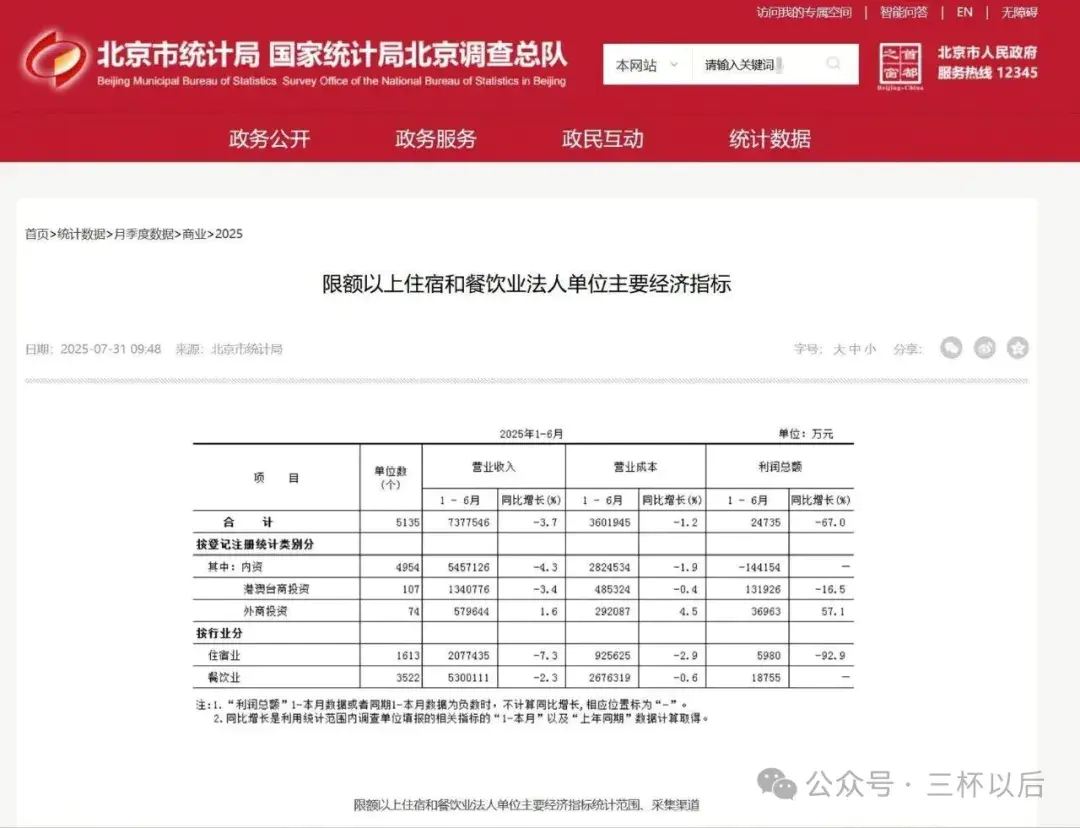Open 访问我的专属空间 link
Viewport: 1080px width, 828px height.
804,12
